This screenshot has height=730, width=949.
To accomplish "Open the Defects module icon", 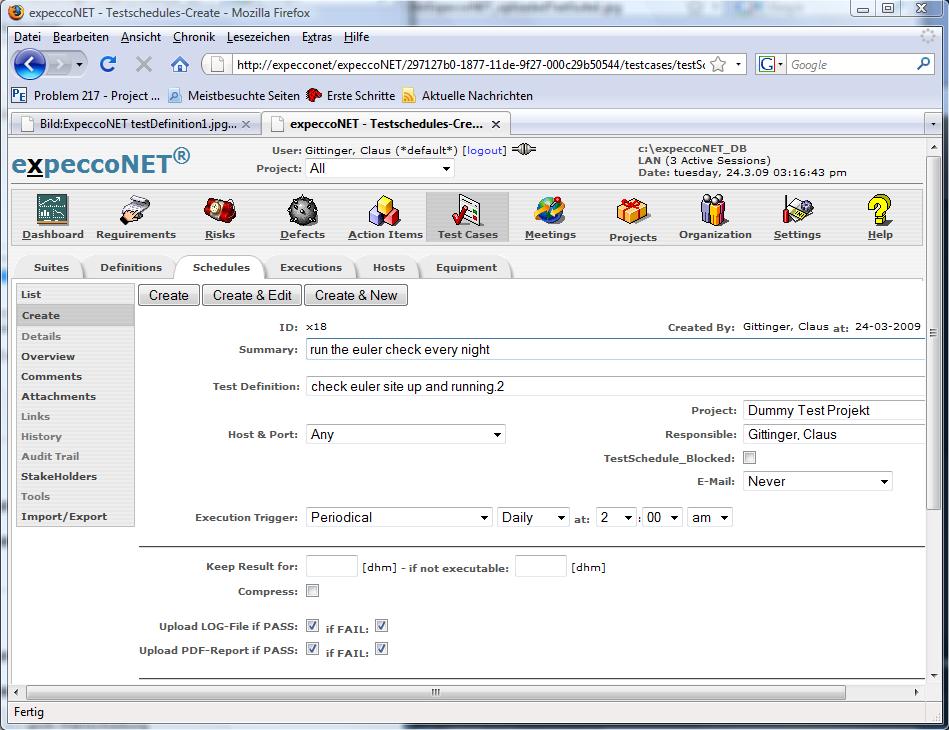I will point(302,211).
